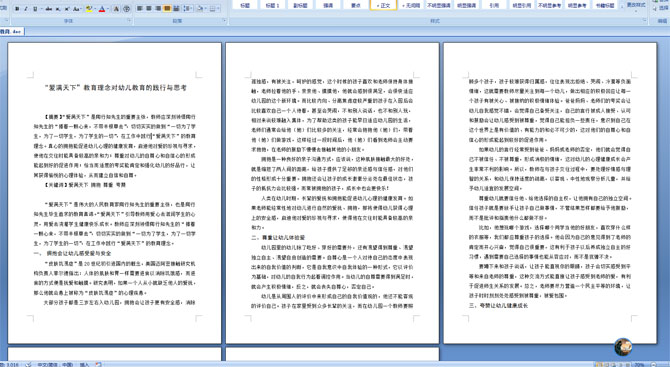Apply subscript formatting
This screenshot has height=367, width=670.
(x=58, y=9)
